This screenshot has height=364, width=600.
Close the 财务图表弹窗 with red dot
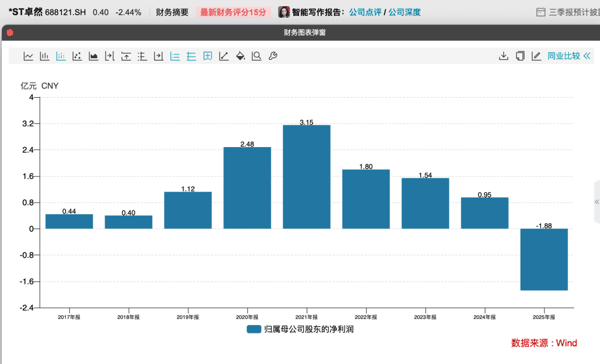click(x=10, y=33)
